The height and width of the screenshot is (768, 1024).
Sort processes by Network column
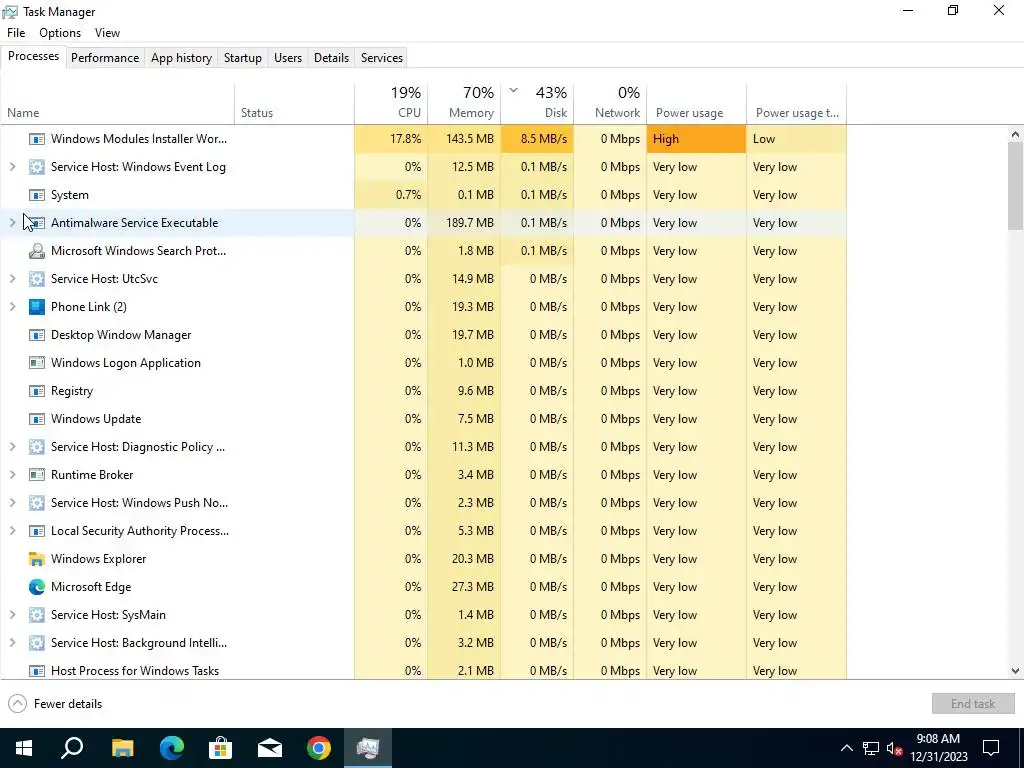click(611, 103)
